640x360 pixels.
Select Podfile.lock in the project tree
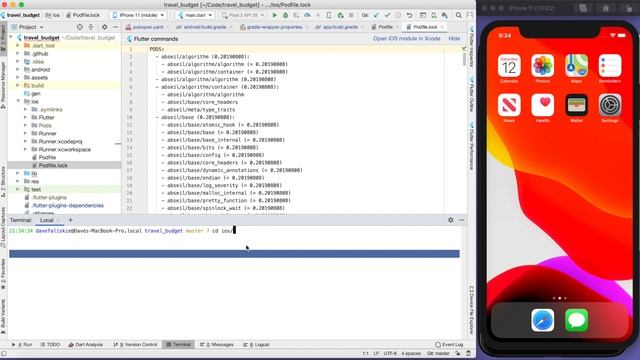pos(53,165)
